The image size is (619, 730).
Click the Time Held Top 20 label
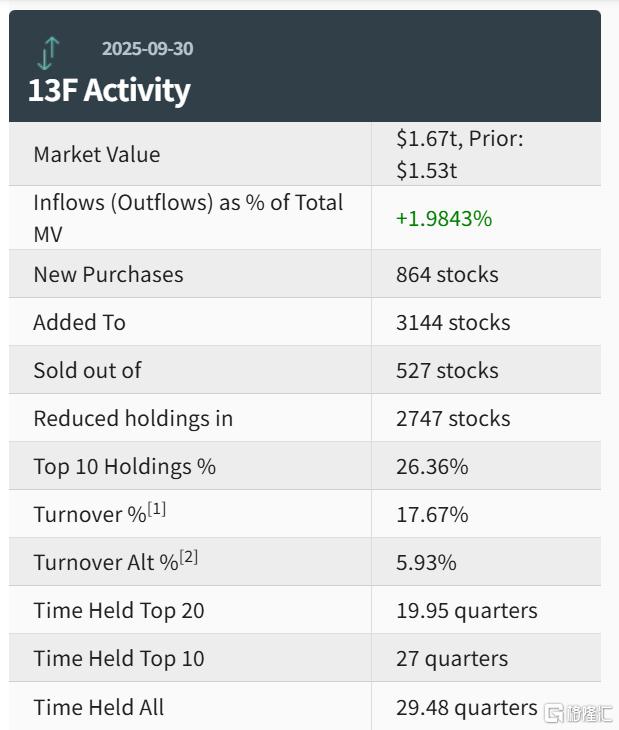coord(118,610)
